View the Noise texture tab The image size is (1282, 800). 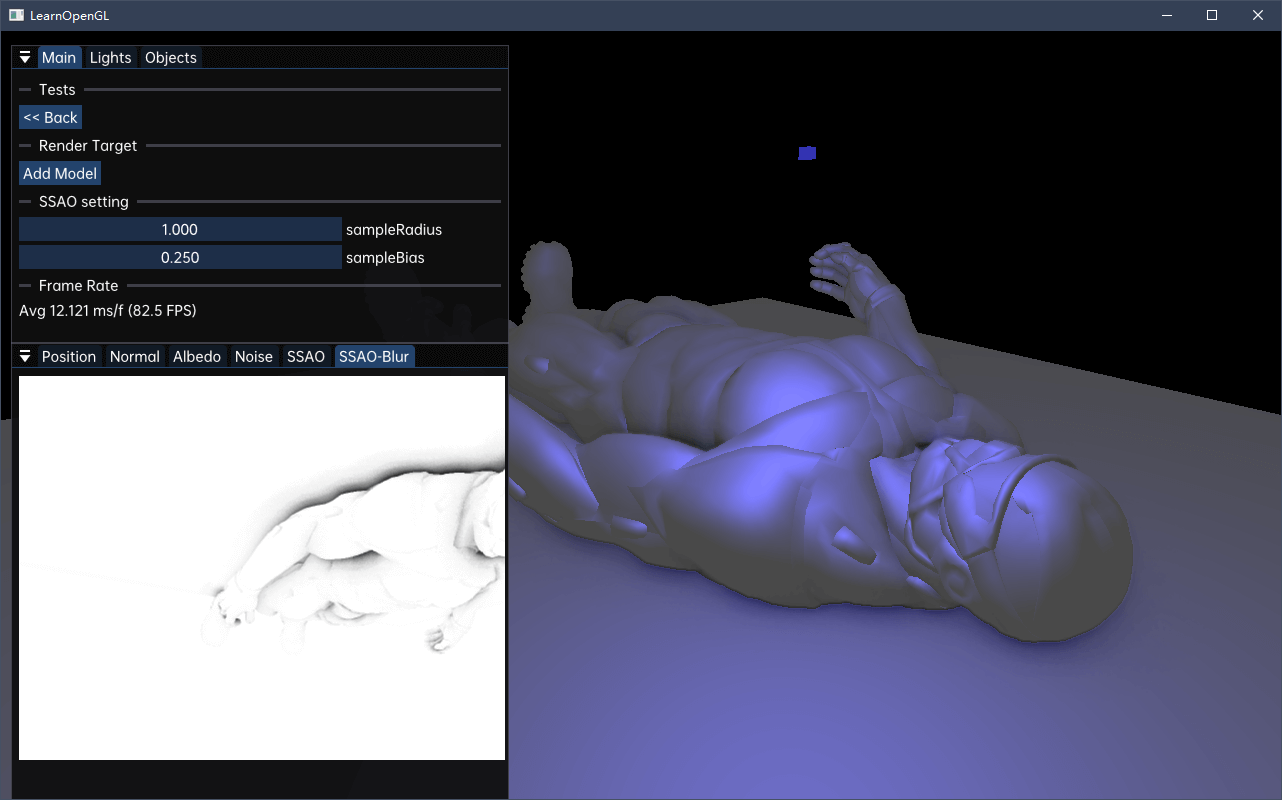coord(254,357)
